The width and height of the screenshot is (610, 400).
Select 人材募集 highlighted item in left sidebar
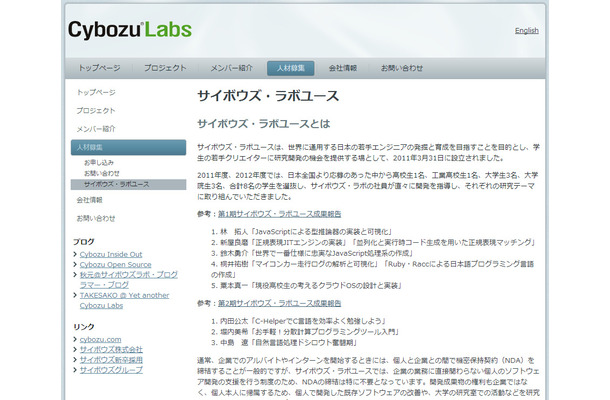[128, 147]
